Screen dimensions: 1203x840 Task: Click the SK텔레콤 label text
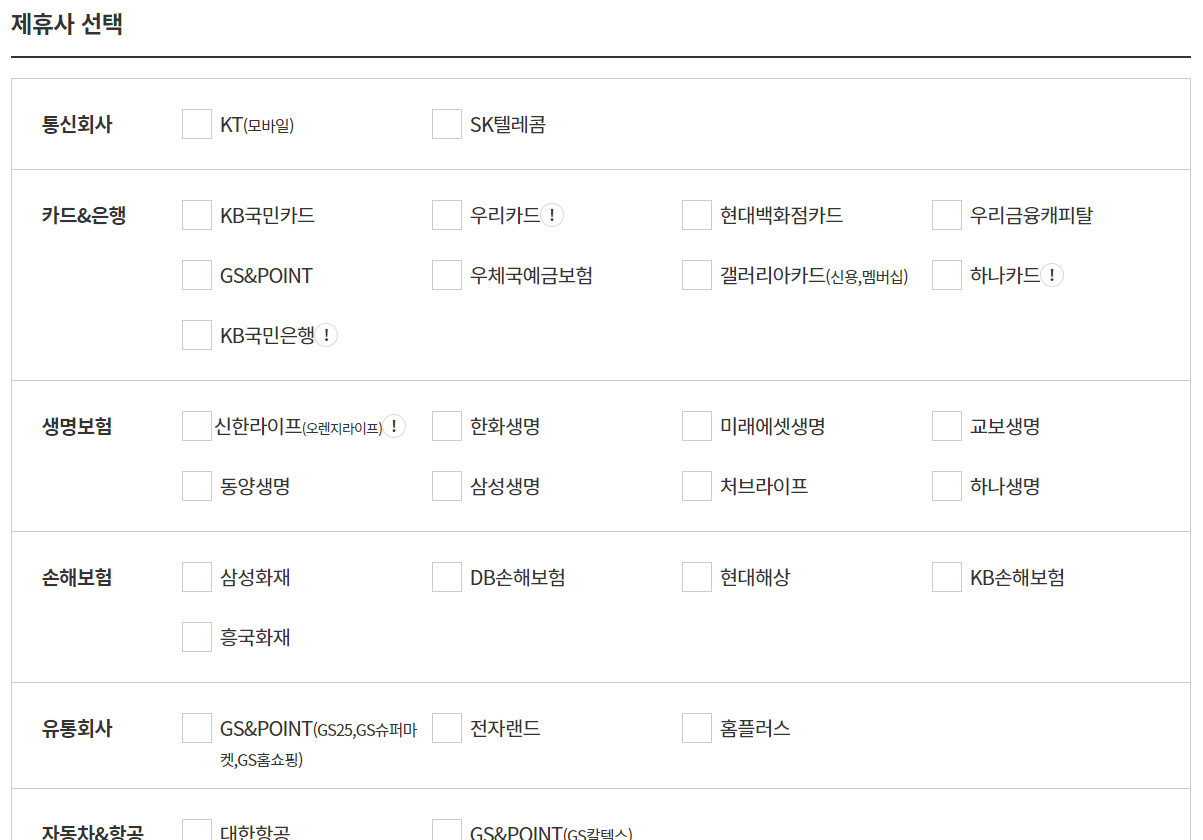tap(508, 125)
